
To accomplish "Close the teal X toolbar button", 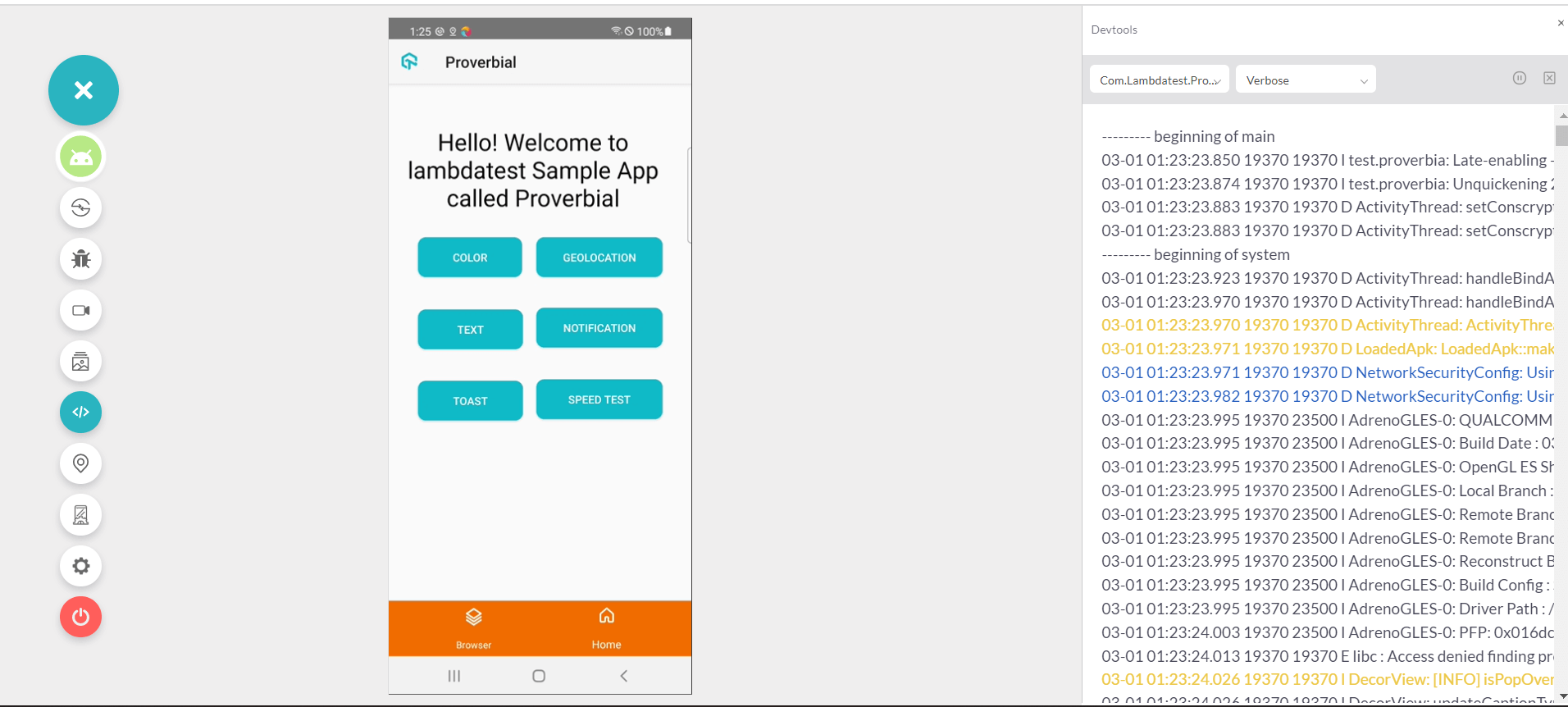I will [84, 90].
